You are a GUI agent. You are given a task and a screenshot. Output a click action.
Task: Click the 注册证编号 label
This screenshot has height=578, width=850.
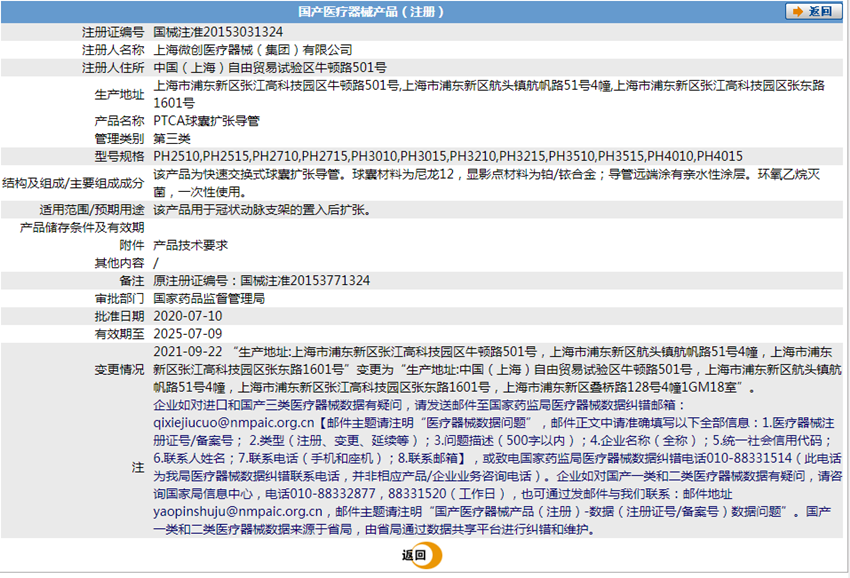tap(113, 32)
